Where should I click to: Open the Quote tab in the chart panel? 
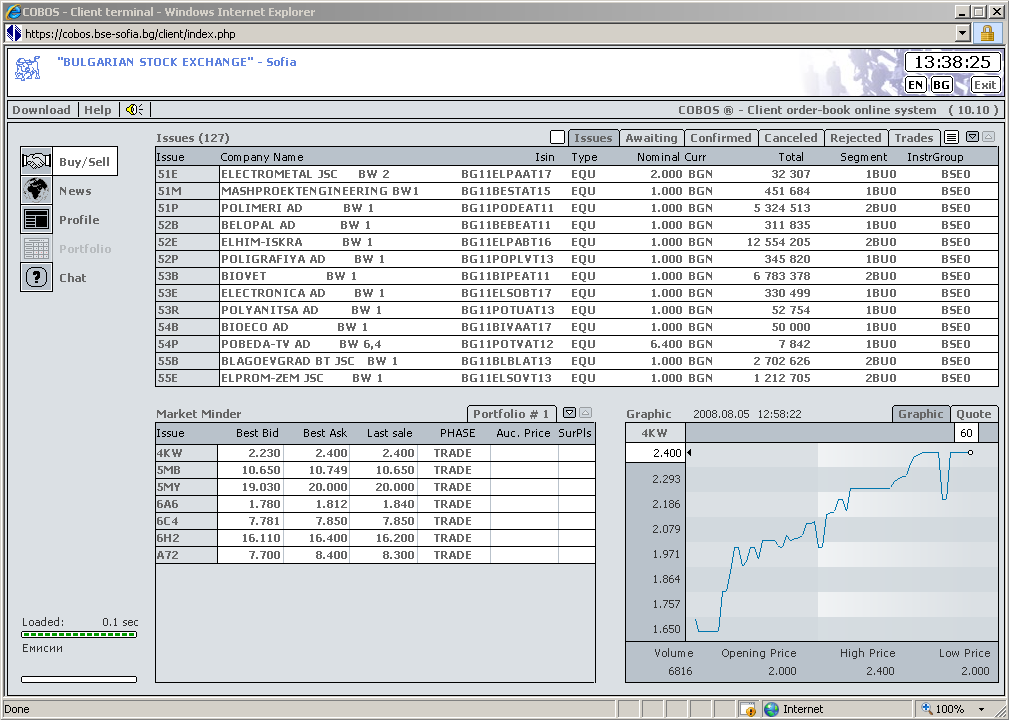pyautogui.click(x=973, y=414)
